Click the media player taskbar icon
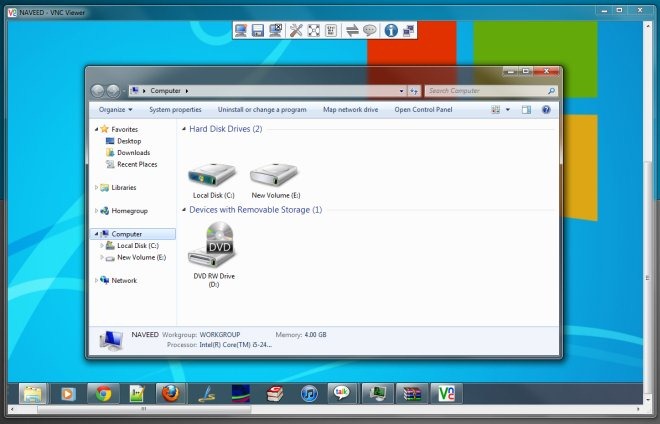The height and width of the screenshot is (424, 660). (68, 394)
